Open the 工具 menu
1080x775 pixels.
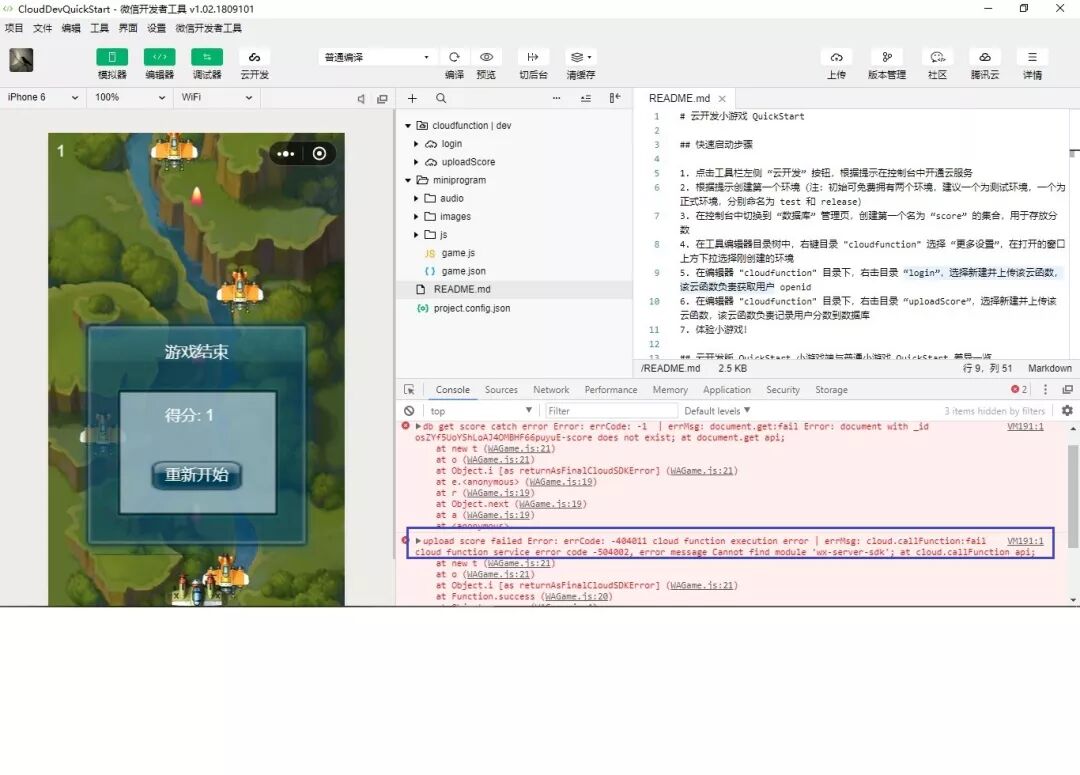pyautogui.click(x=99, y=28)
